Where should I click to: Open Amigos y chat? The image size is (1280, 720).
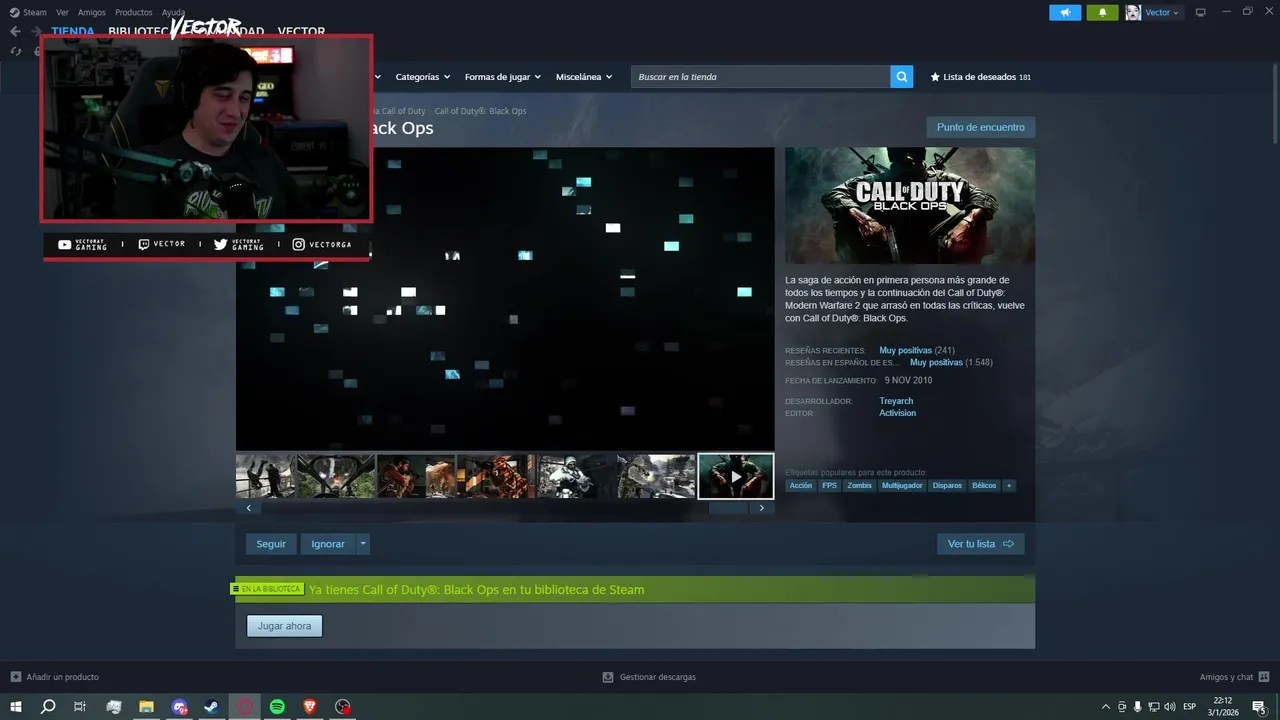click(1234, 677)
